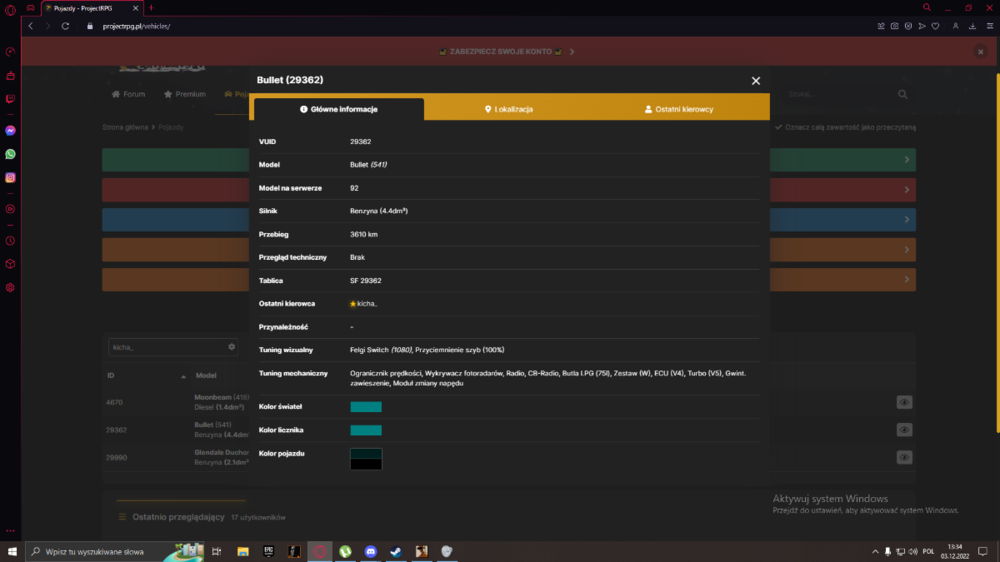Toggle eye icon for vehicle 29990 row

tap(904, 457)
